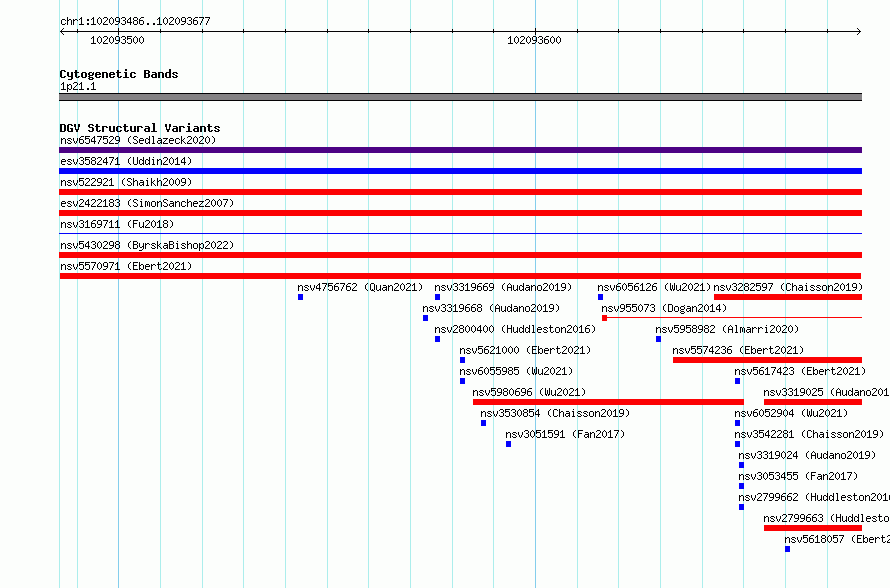The image size is (890, 588).
Task: Click the ruler's left arrow end
Action: click(62, 32)
